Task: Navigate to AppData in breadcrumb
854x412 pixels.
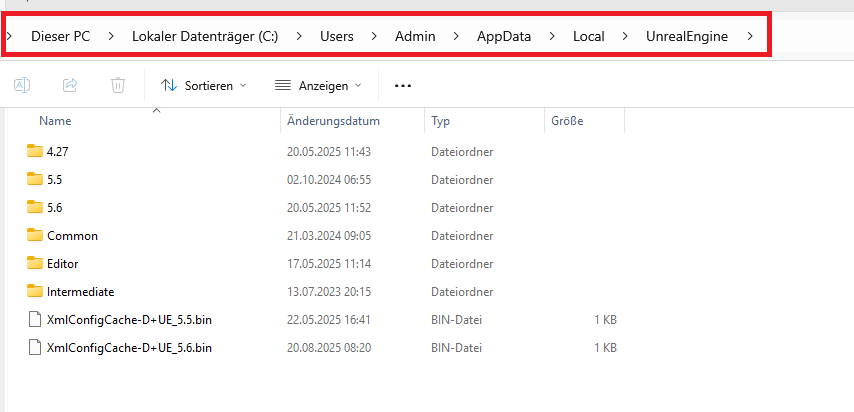Action: click(x=503, y=37)
